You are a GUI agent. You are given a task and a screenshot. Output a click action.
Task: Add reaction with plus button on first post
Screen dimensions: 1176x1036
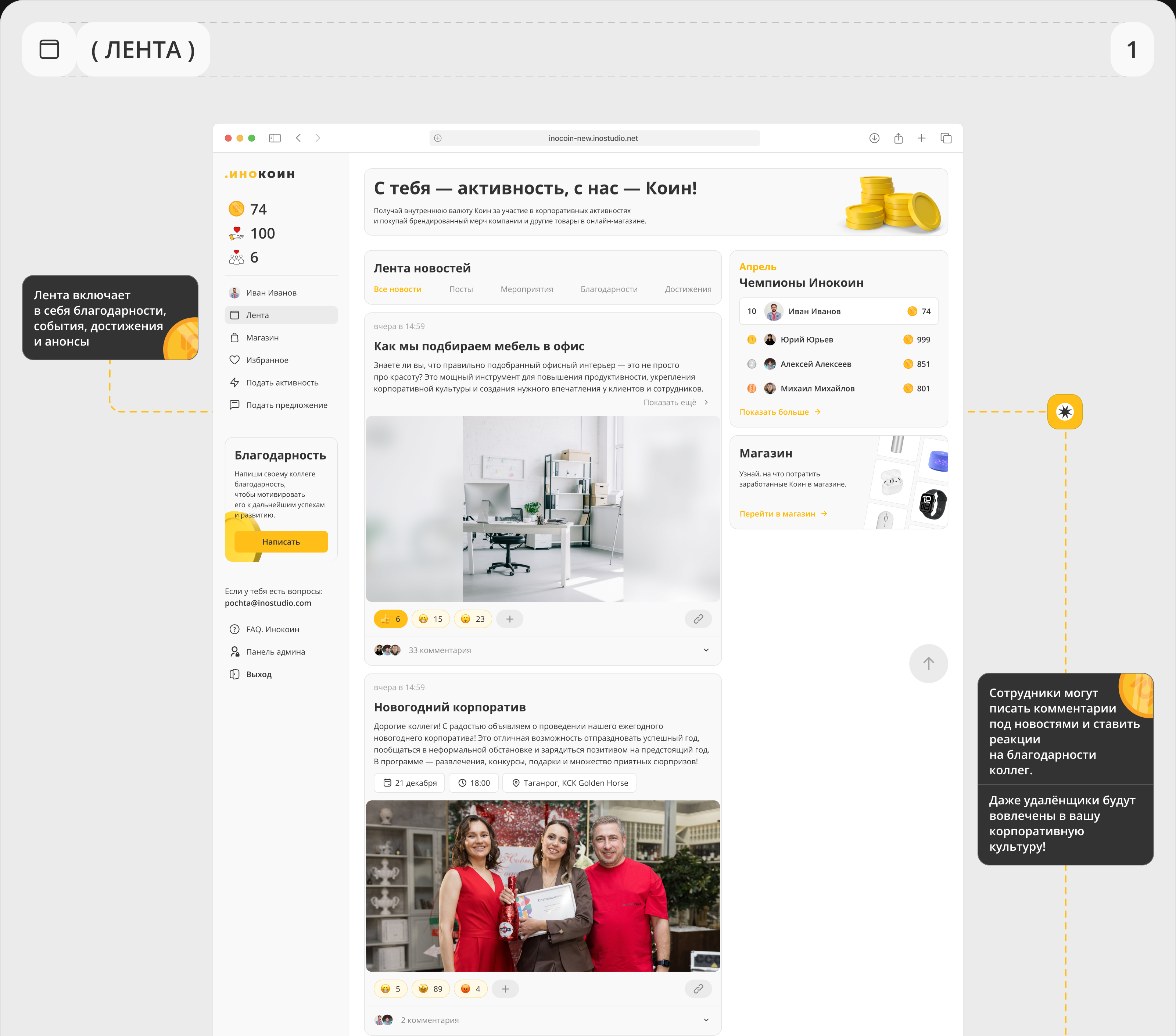pos(509,619)
